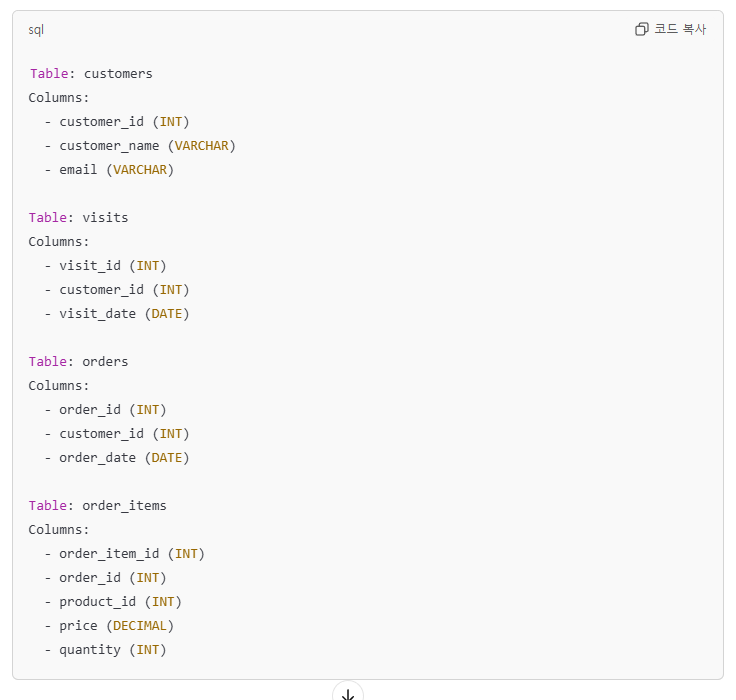Click 'Table: orders' heading line
Screen dimensions: 736x700
pos(78,362)
